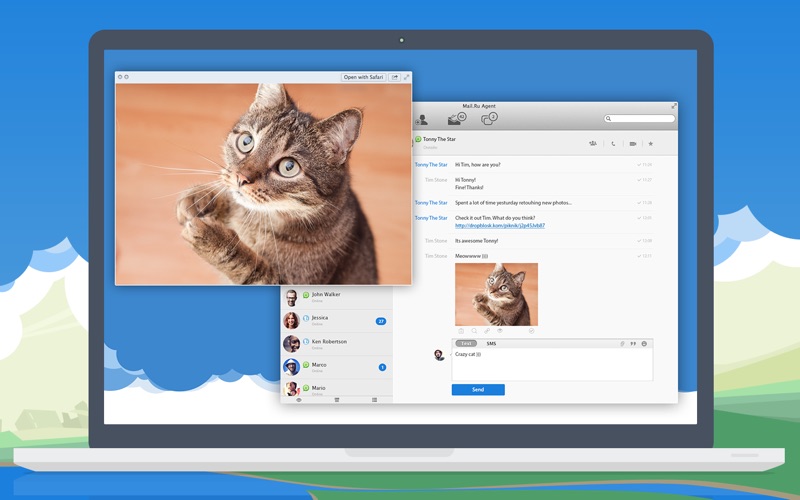Open the cat image thumbnail in chat
Image resolution: width=800 pixels, height=500 pixels.
[496, 294]
